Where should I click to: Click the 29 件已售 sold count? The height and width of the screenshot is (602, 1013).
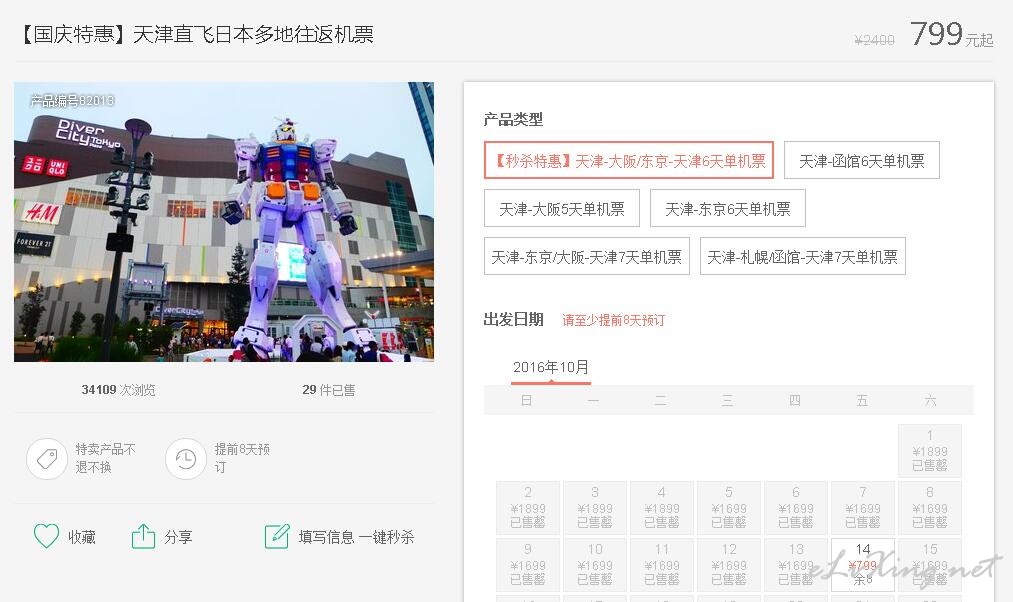click(x=328, y=389)
